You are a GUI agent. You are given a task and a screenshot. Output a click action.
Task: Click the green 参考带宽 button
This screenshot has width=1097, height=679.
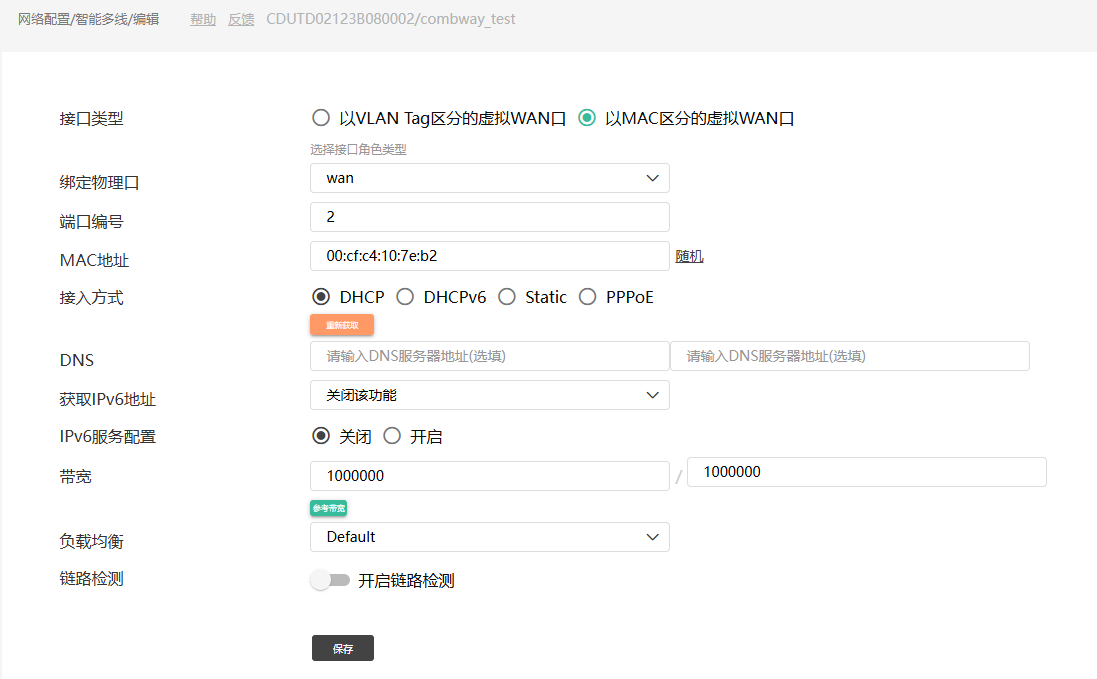tap(329, 508)
